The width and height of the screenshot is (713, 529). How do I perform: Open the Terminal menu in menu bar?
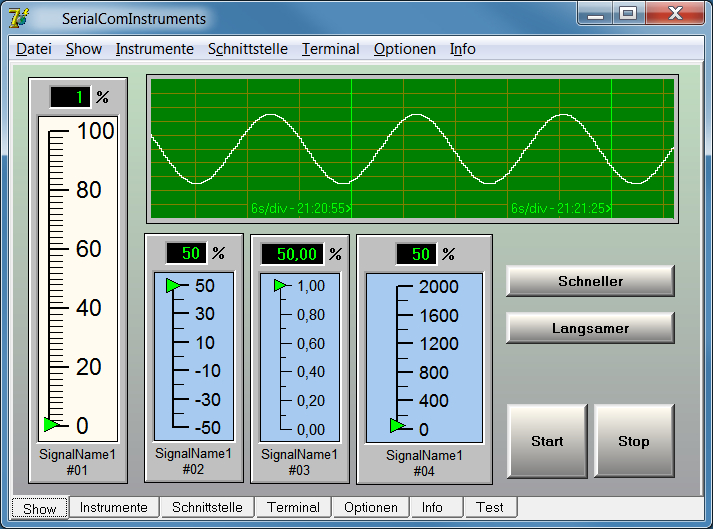pos(331,49)
